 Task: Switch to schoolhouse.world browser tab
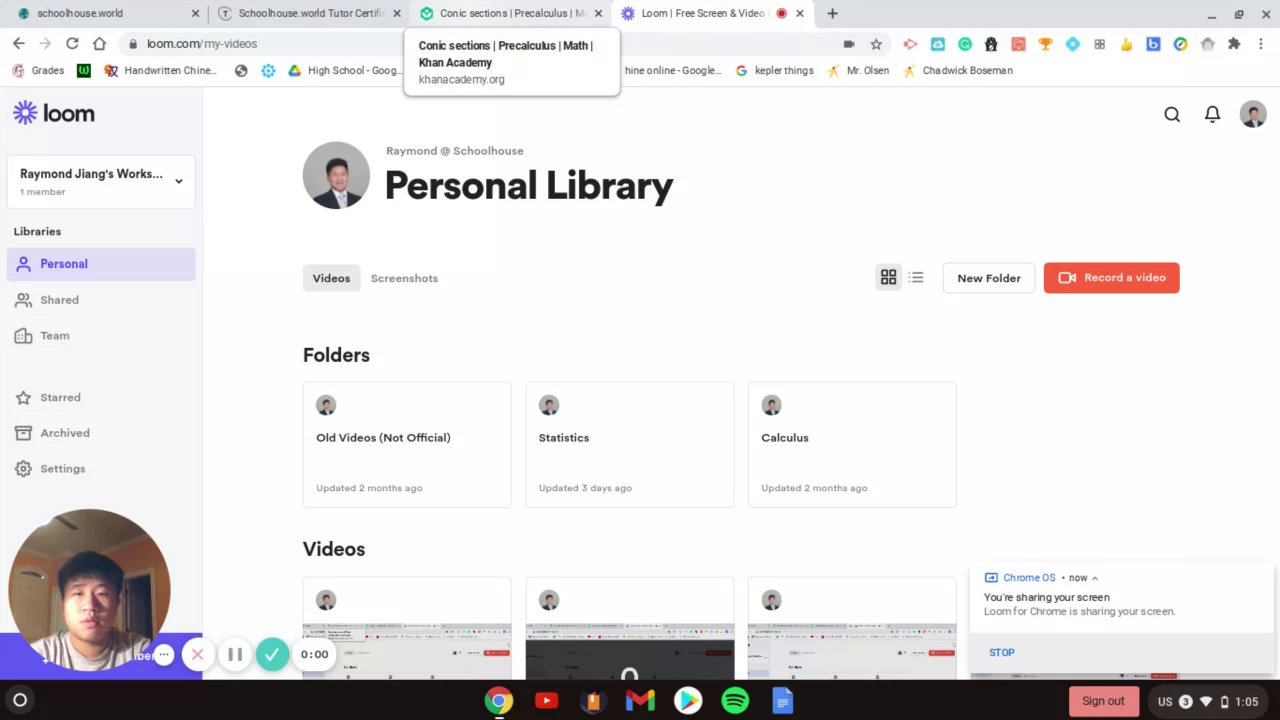coord(108,13)
